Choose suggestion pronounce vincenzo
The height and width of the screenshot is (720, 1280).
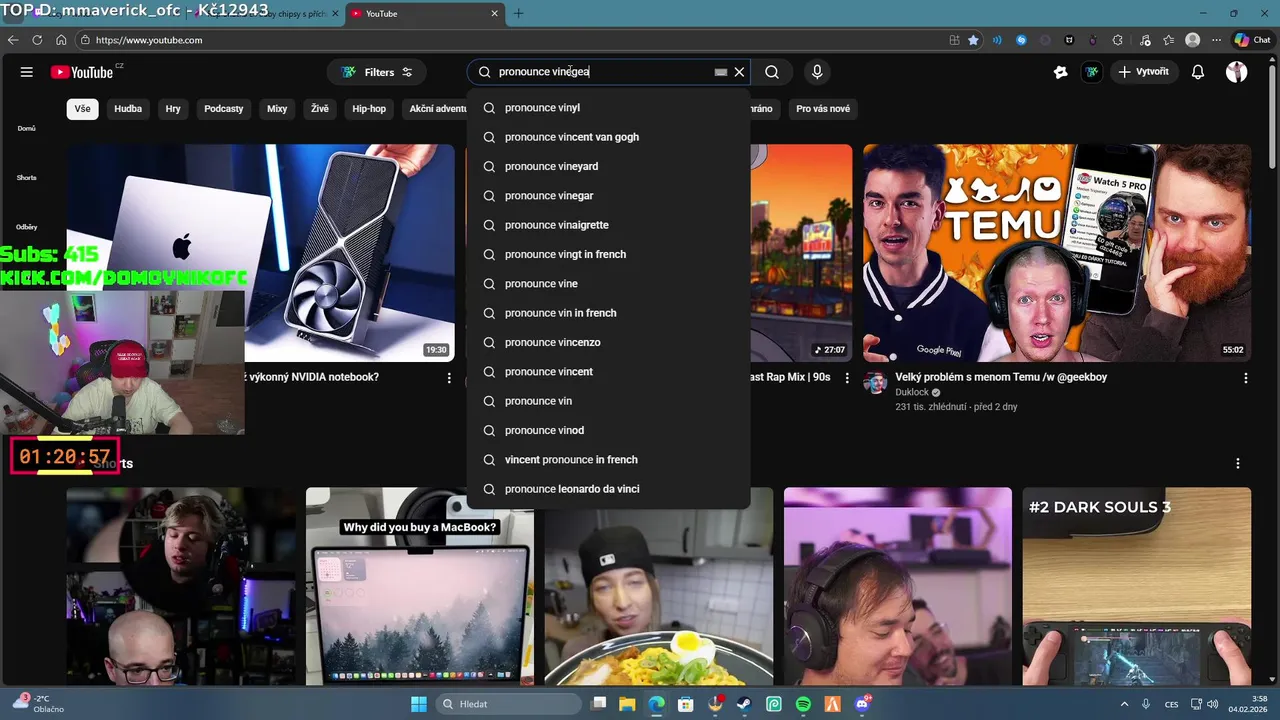point(608,342)
